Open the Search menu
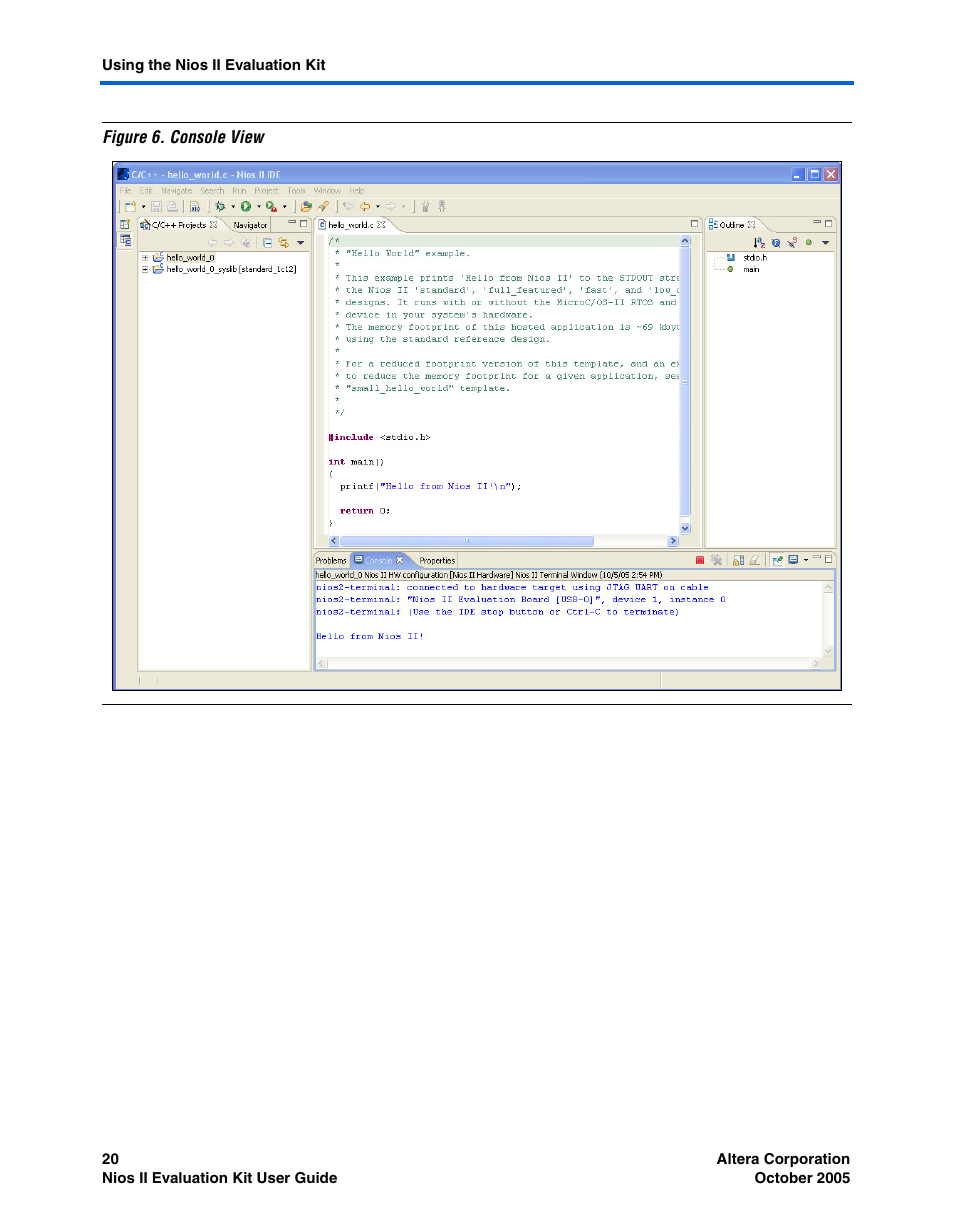Screen dimensions: 954x1227 click(212, 190)
